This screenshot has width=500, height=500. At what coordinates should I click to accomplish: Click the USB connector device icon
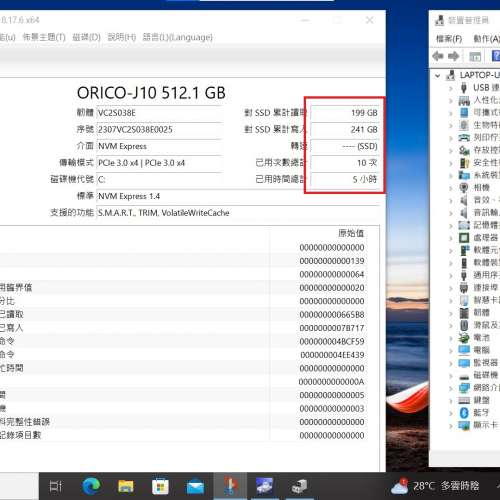point(464,88)
